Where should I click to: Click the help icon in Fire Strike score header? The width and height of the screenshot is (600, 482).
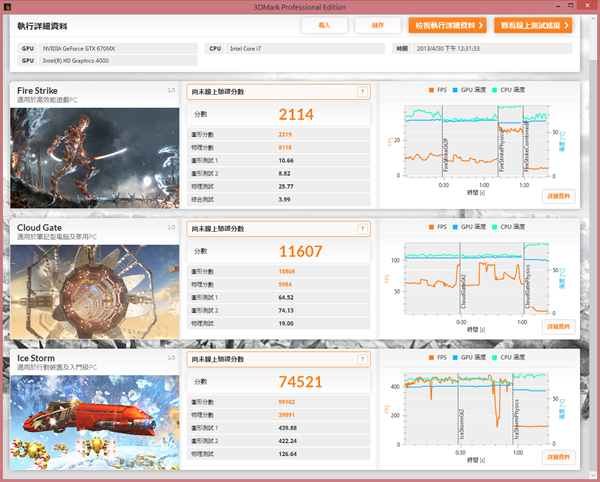pos(361,92)
